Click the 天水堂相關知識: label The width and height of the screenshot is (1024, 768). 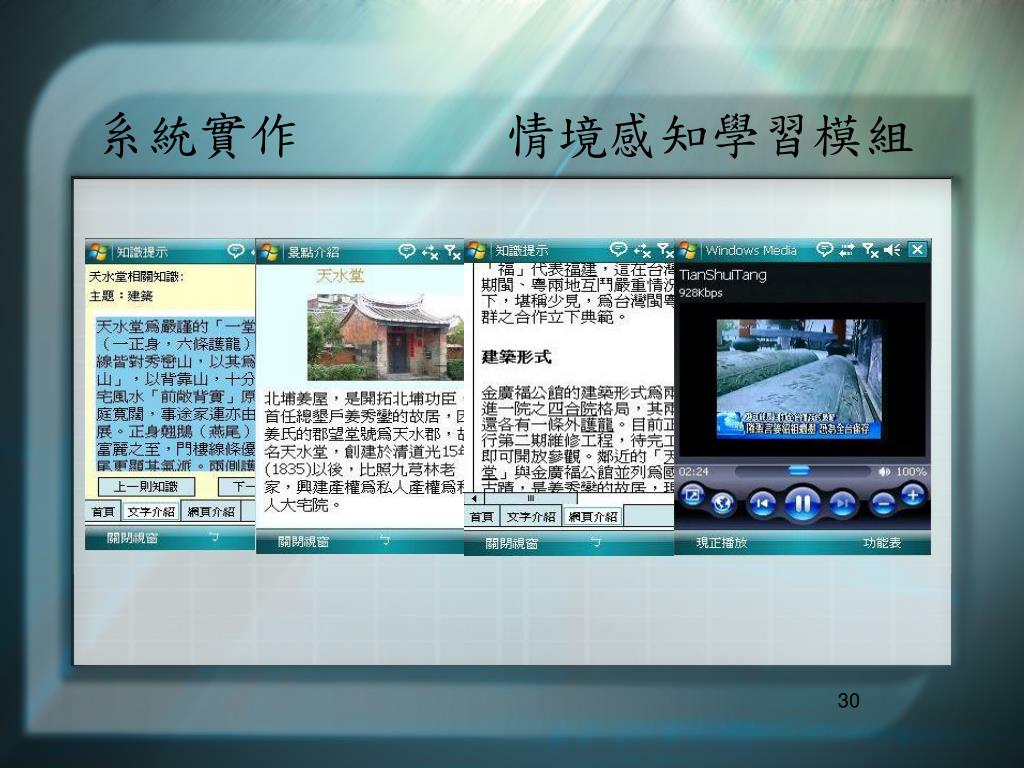coord(136,277)
